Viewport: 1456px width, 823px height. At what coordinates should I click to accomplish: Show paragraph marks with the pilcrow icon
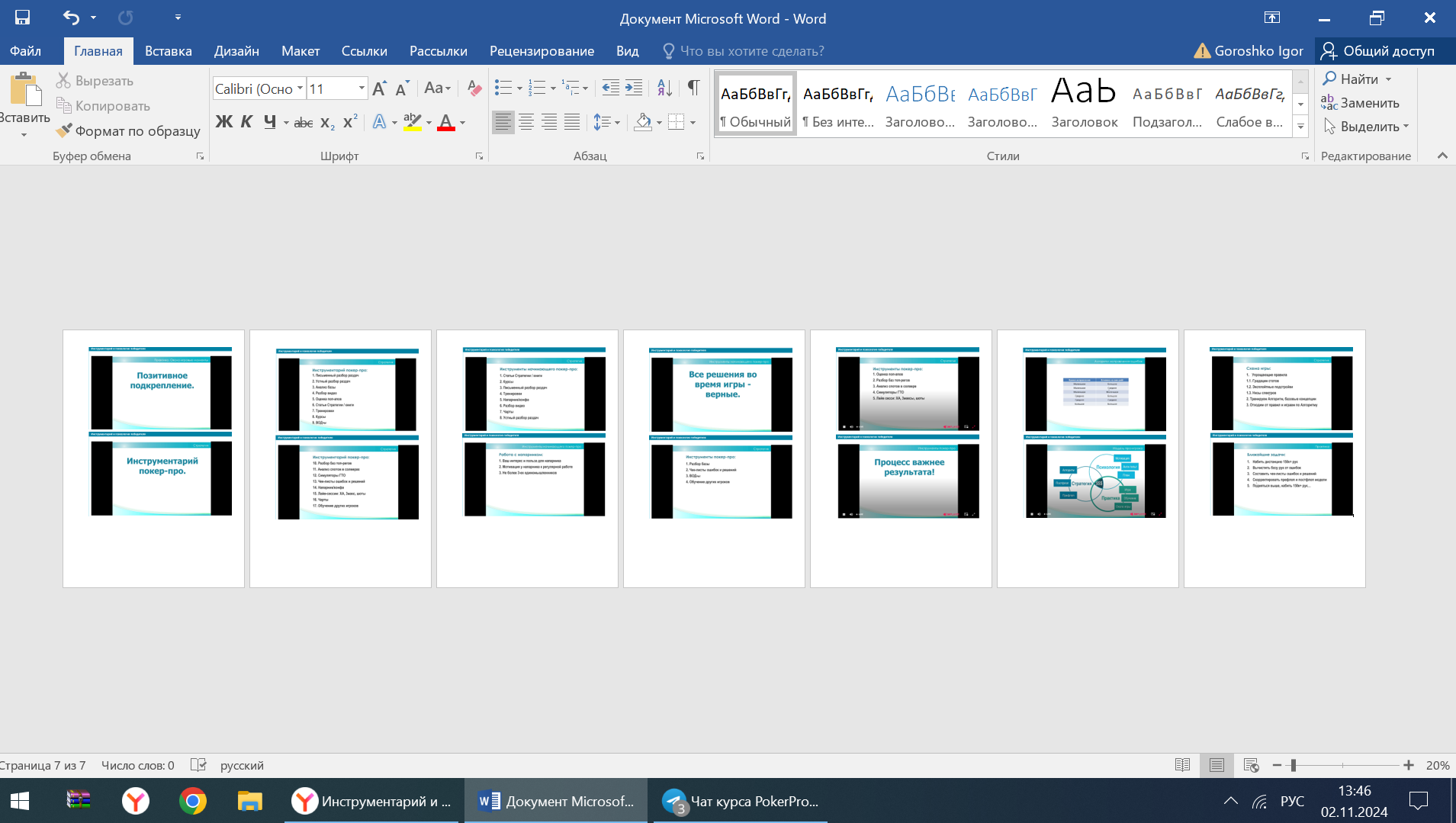(693, 88)
